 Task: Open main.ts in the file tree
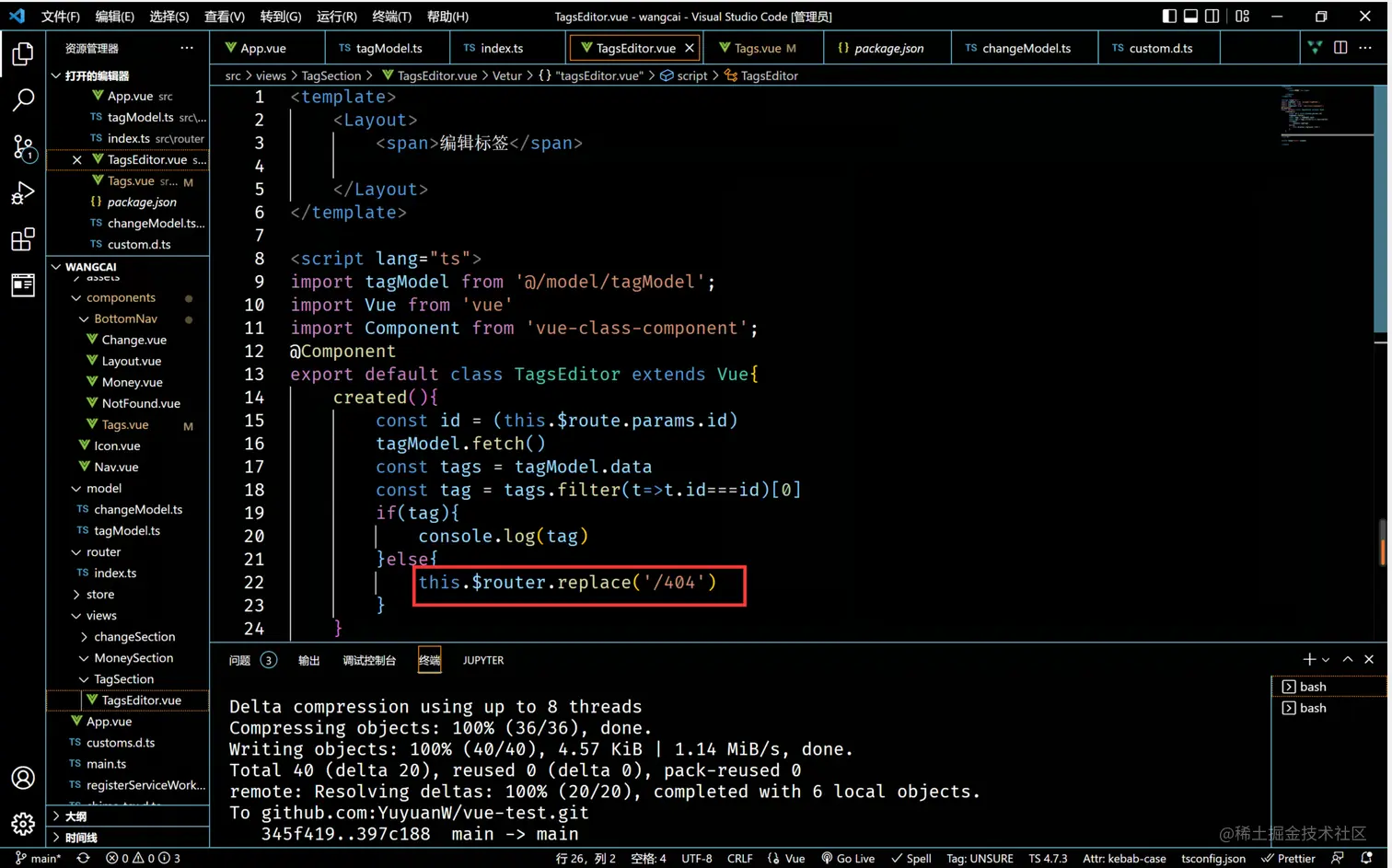(x=128, y=764)
